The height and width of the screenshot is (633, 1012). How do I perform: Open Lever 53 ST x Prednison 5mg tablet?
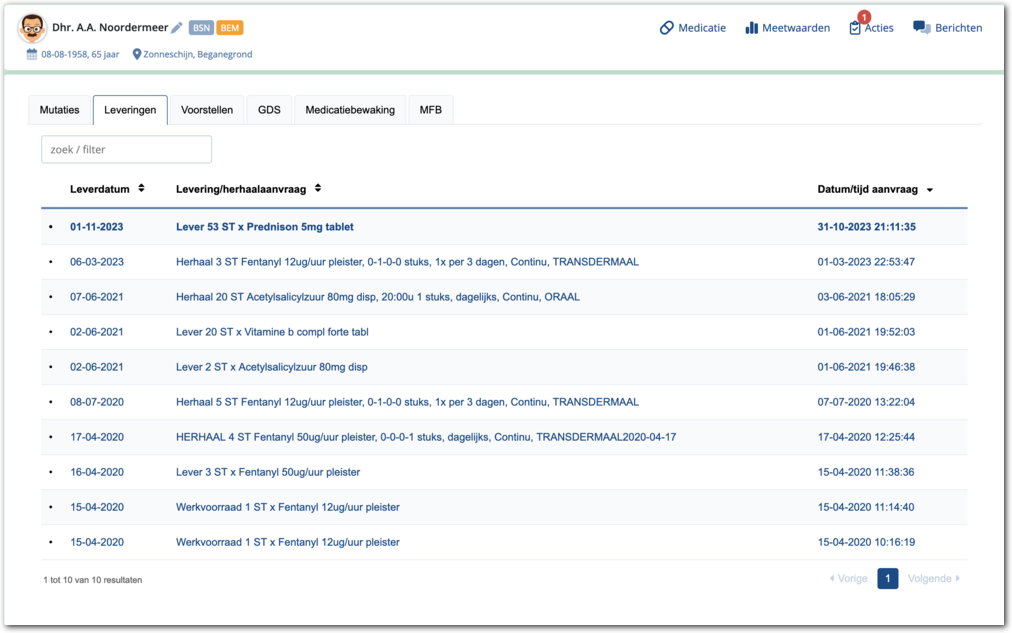click(x=264, y=227)
